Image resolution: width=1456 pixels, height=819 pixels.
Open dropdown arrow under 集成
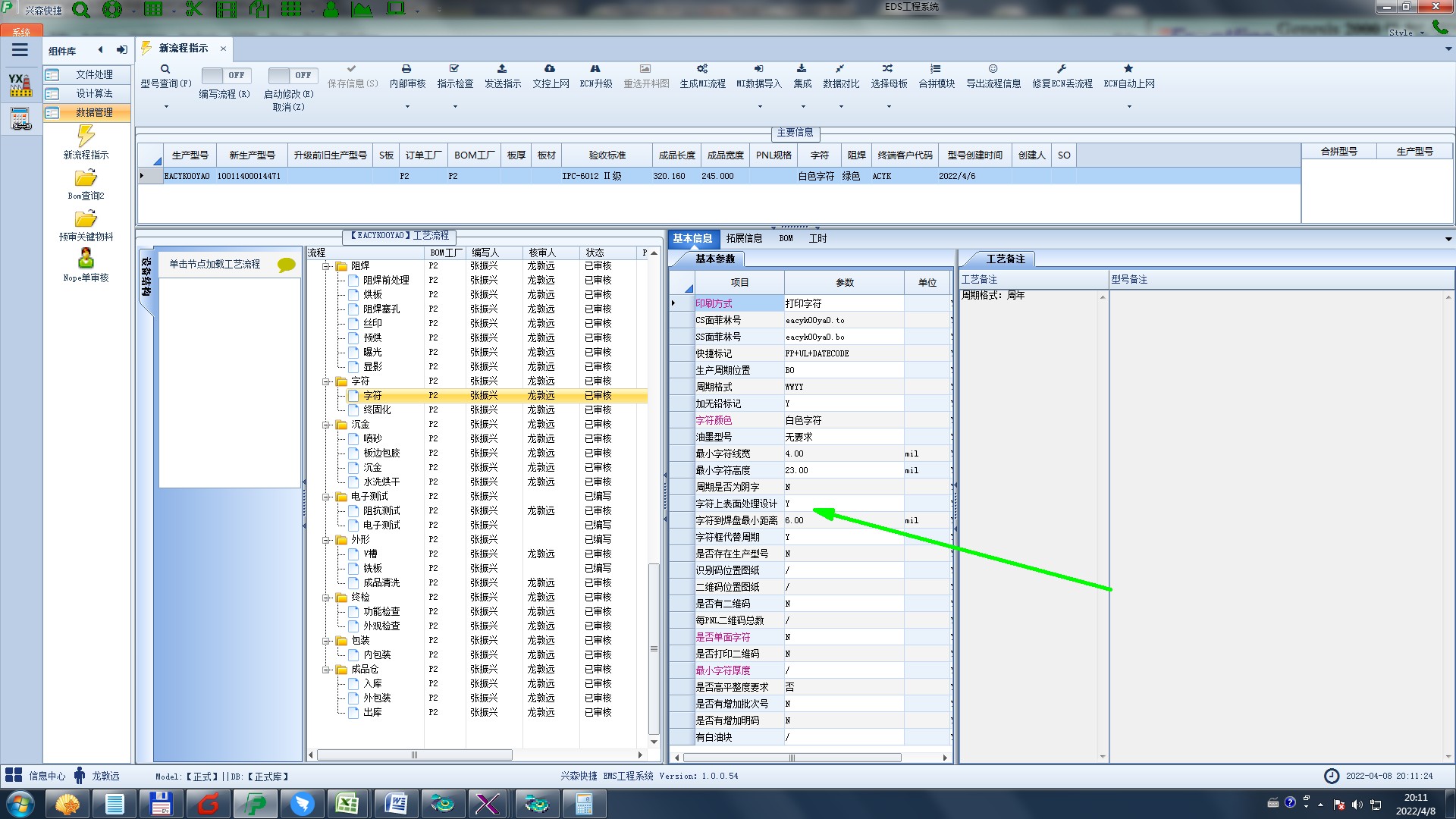(802, 106)
